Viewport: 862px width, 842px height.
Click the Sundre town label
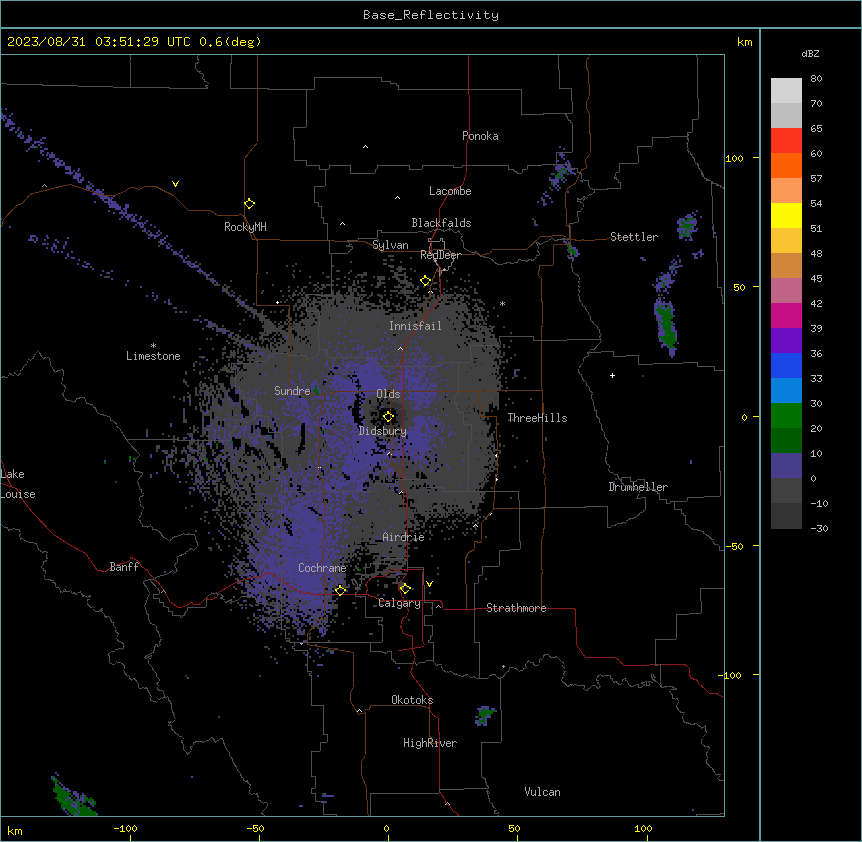[x=292, y=391]
